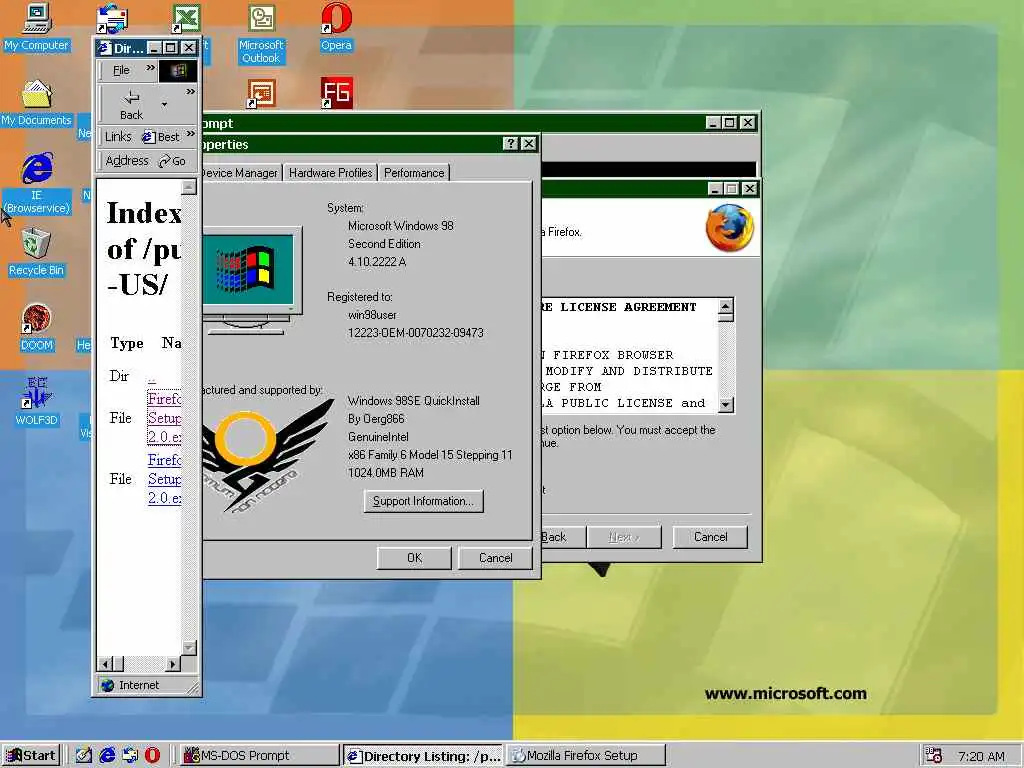Click the Address label in IE

(x=127, y=161)
